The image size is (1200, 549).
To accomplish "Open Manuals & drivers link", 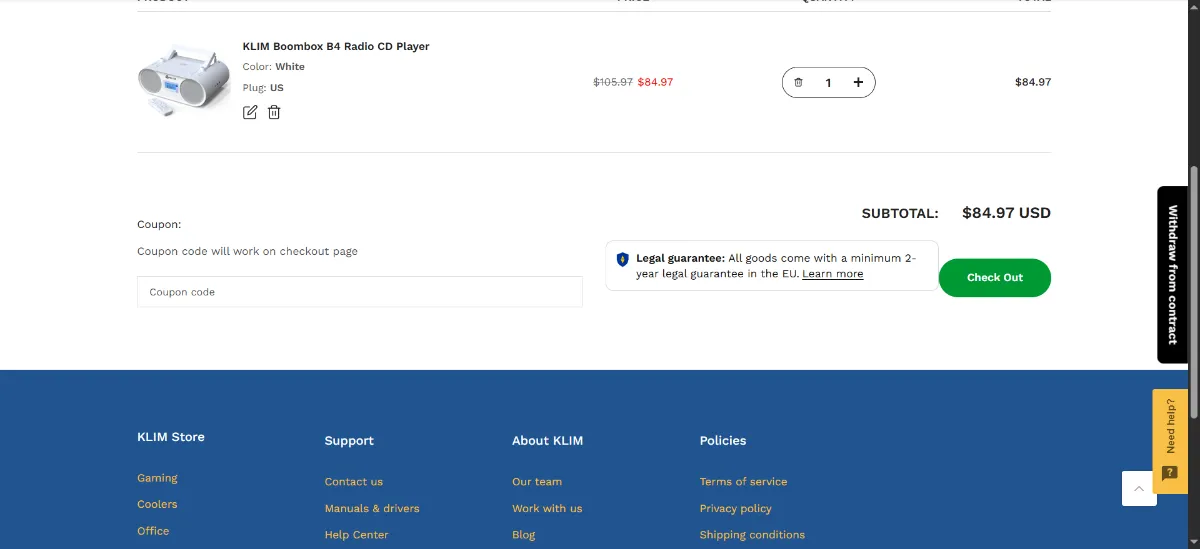I will (x=372, y=508).
